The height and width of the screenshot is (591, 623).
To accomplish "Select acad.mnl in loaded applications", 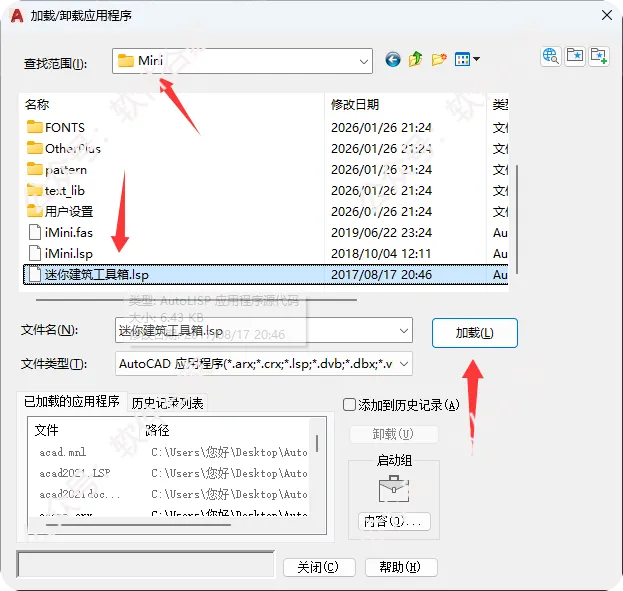I will [x=62, y=452].
